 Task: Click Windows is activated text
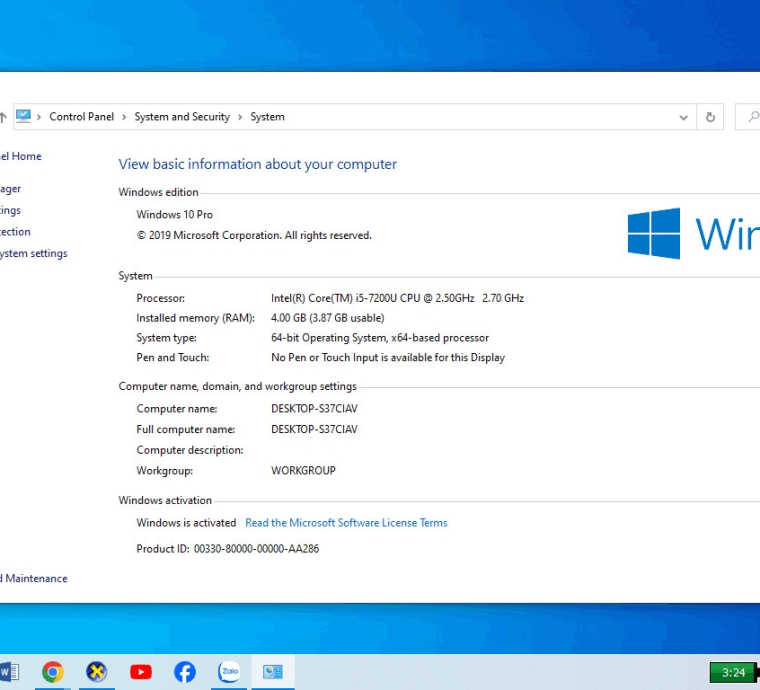click(x=186, y=523)
